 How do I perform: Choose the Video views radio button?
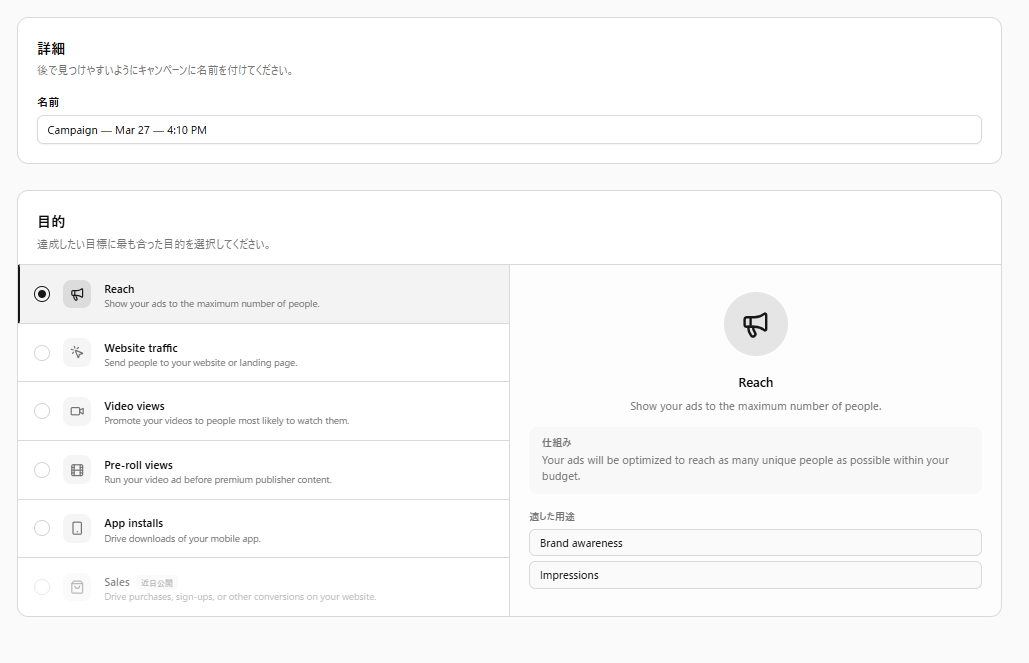click(42, 411)
